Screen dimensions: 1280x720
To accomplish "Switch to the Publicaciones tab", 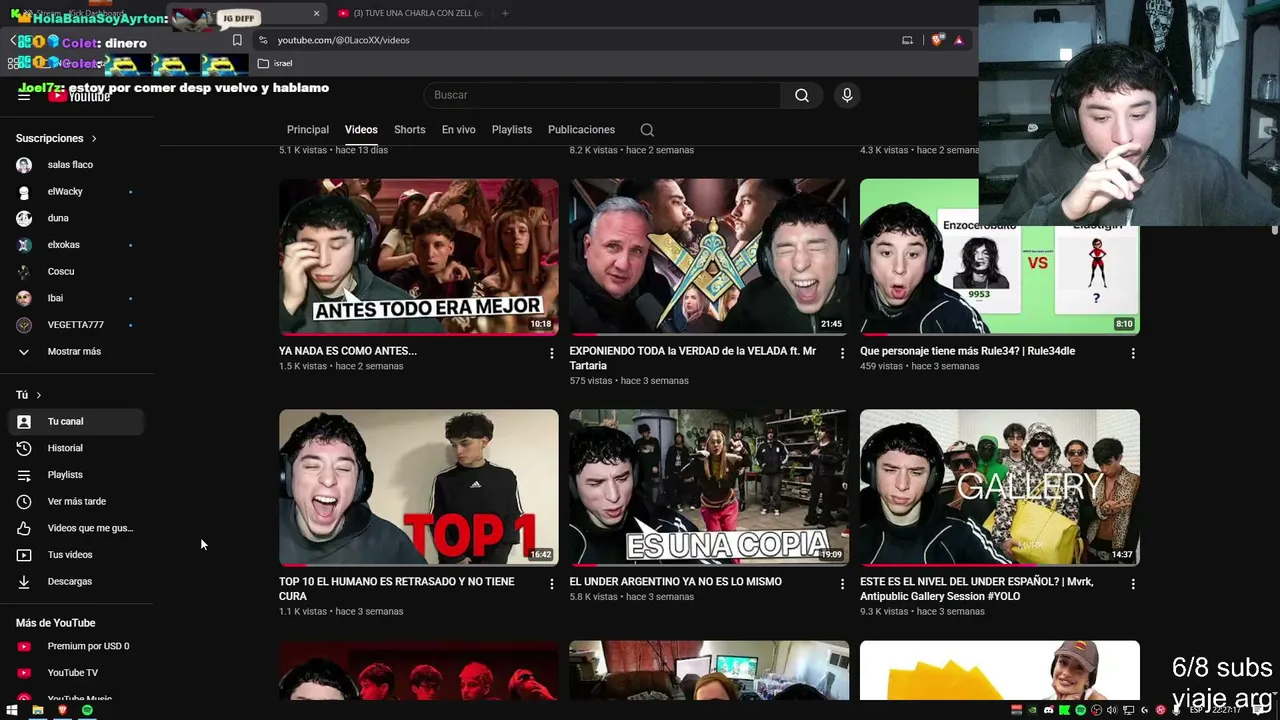I will [x=581, y=130].
